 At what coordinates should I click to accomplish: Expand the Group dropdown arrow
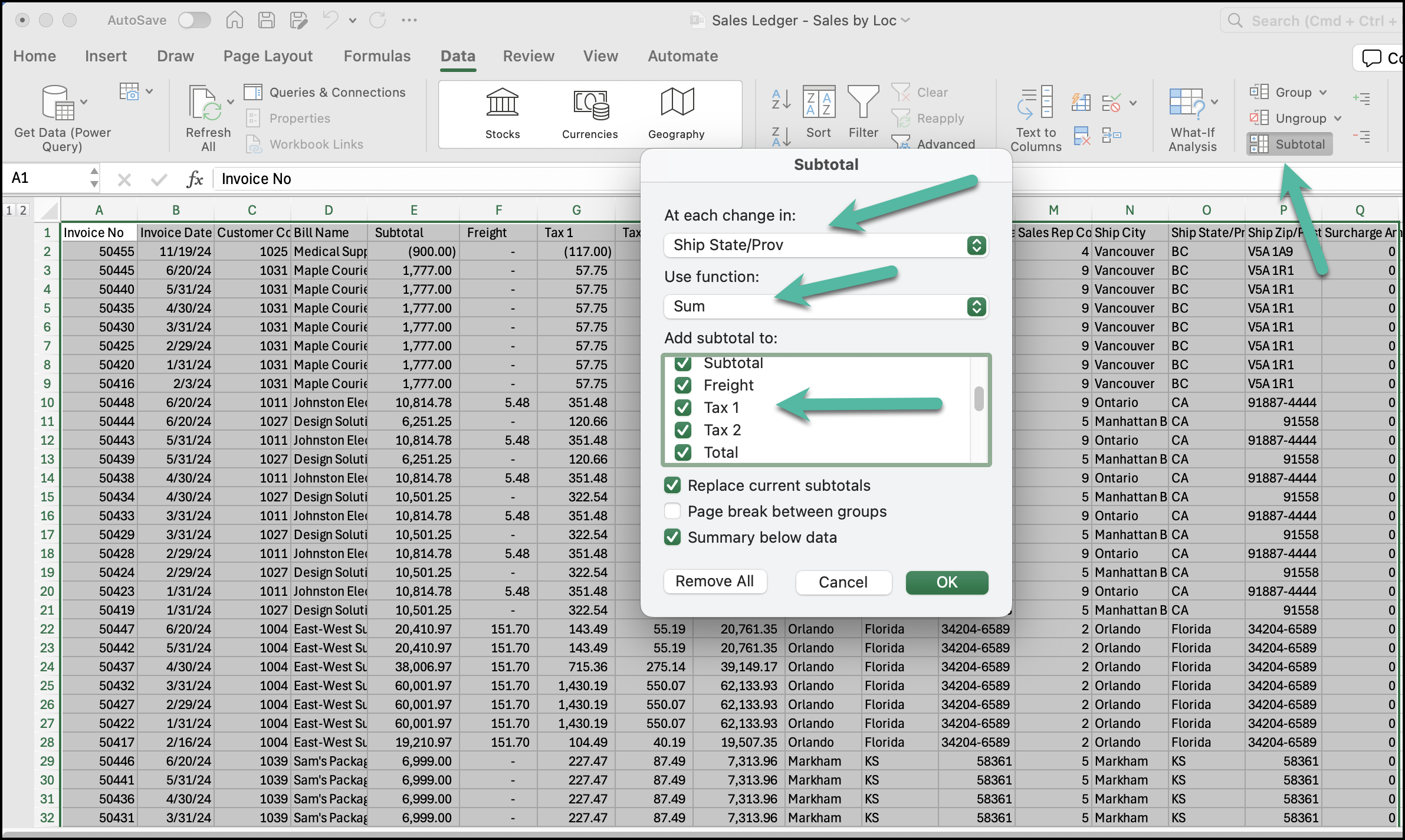[1323, 93]
